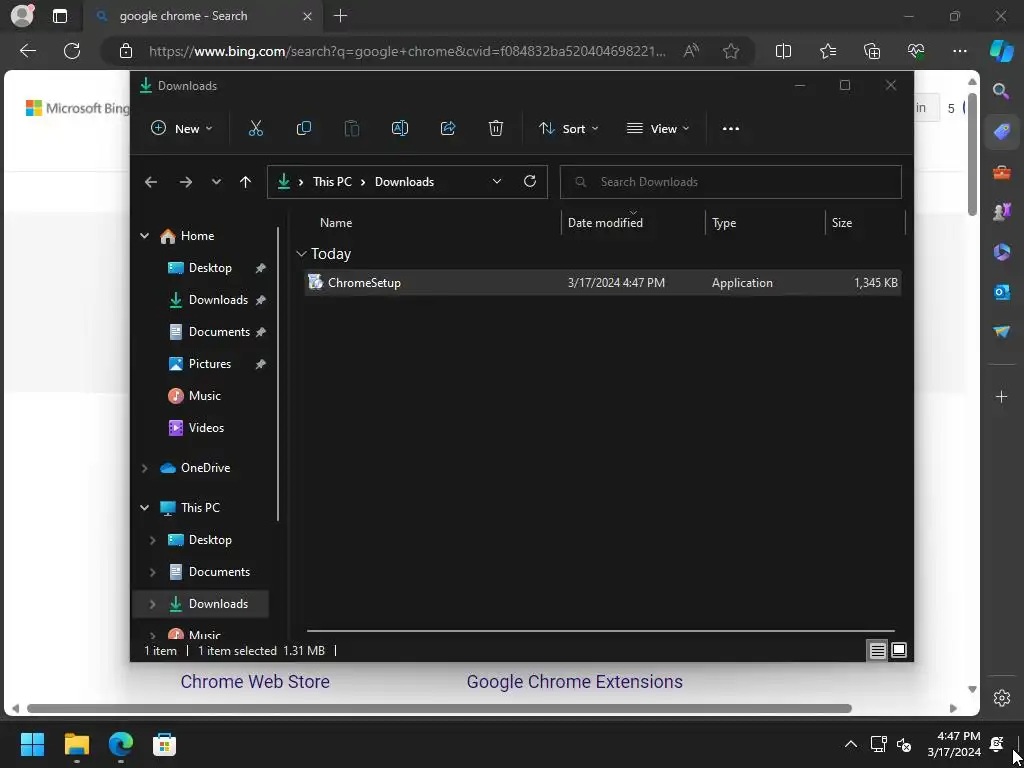Sort by Type column header
This screenshot has height=768, width=1024.
[x=724, y=223]
